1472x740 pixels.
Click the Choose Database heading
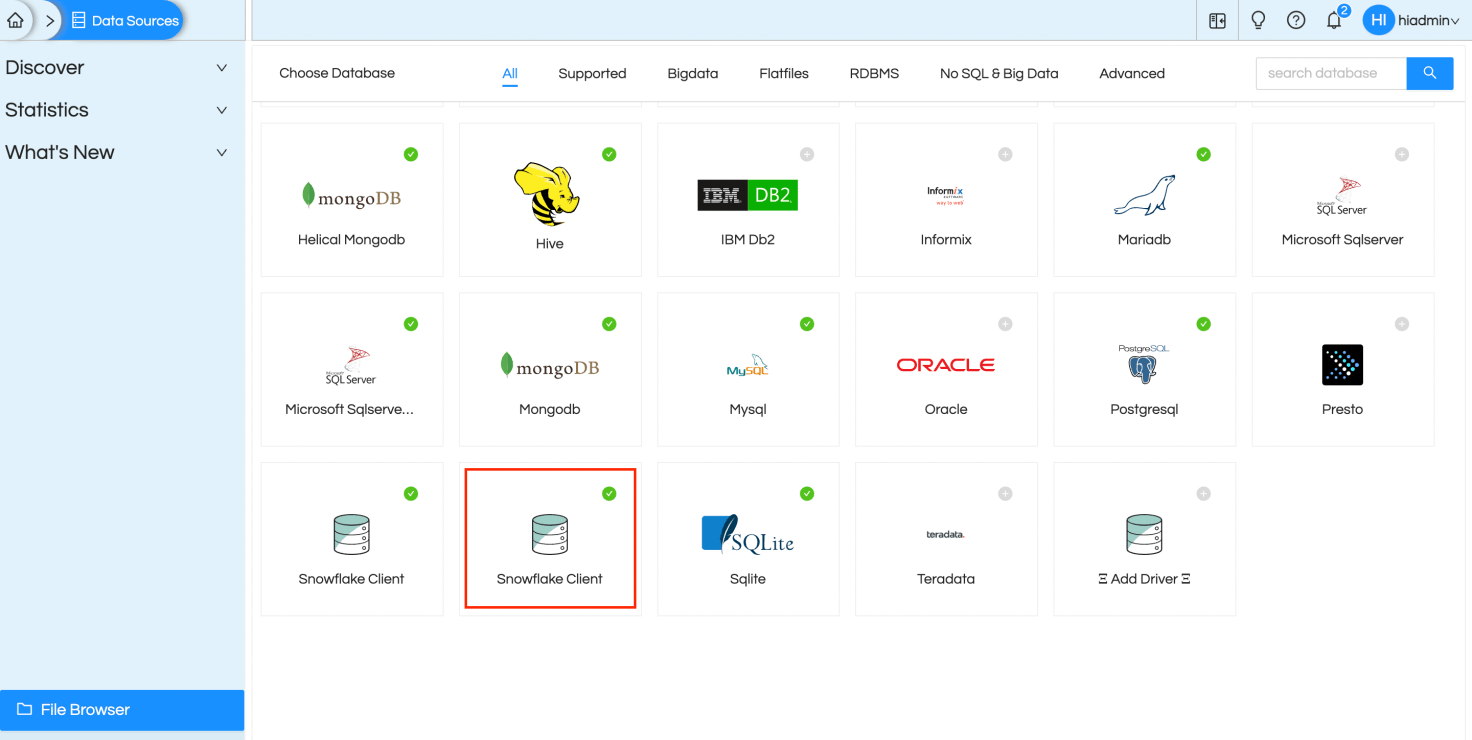coord(337,73)
